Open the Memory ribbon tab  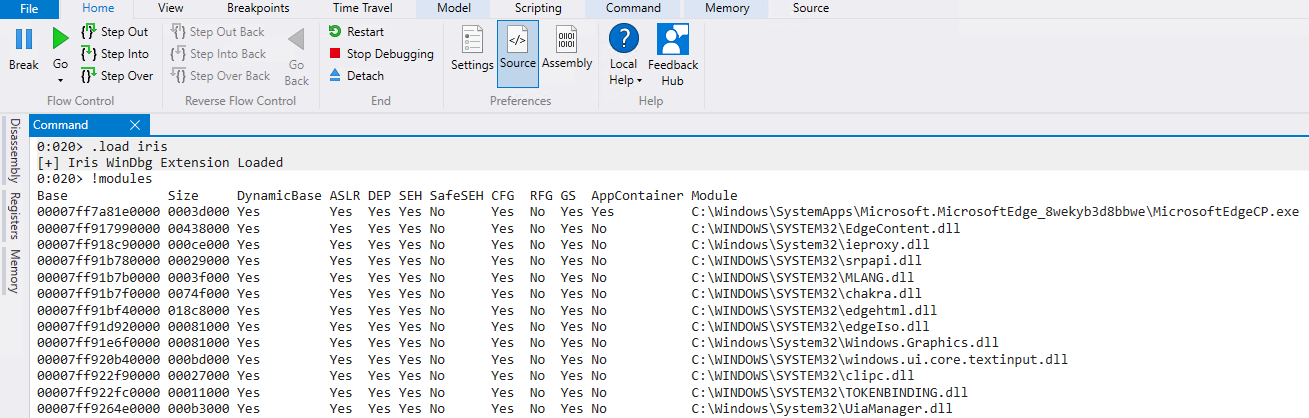[x=727, y=8]
